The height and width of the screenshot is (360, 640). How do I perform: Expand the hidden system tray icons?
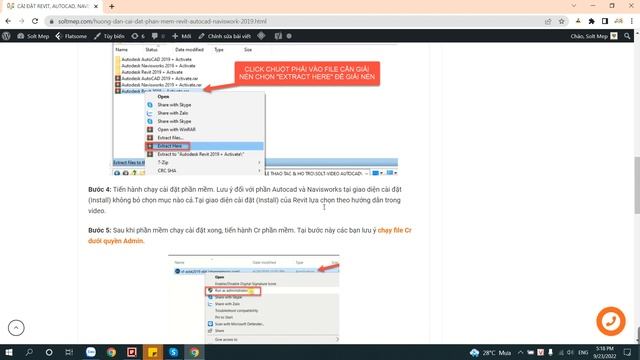click(520, 353)
